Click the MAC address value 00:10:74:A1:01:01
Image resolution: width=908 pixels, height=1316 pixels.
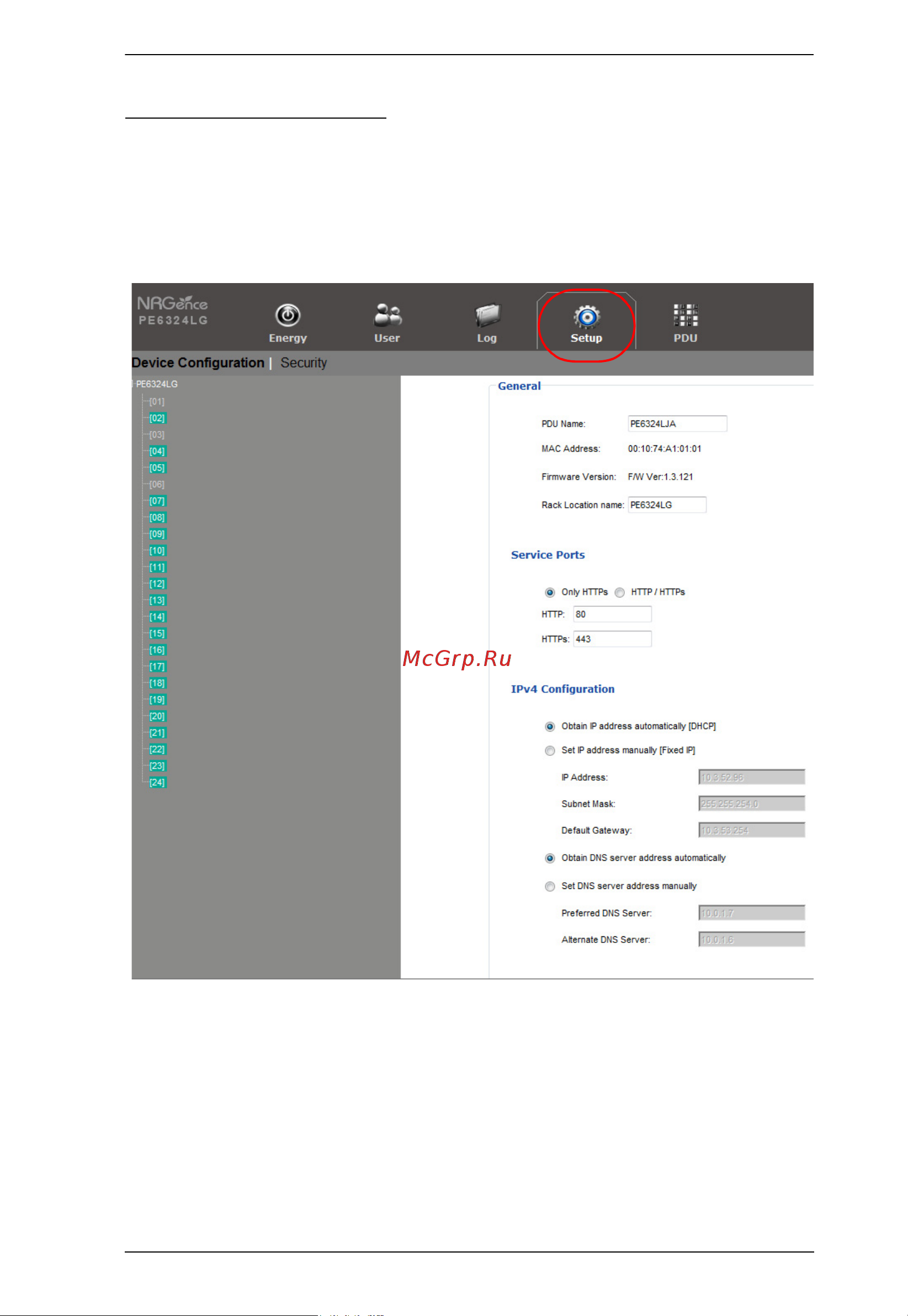click(x=665, y=449)
